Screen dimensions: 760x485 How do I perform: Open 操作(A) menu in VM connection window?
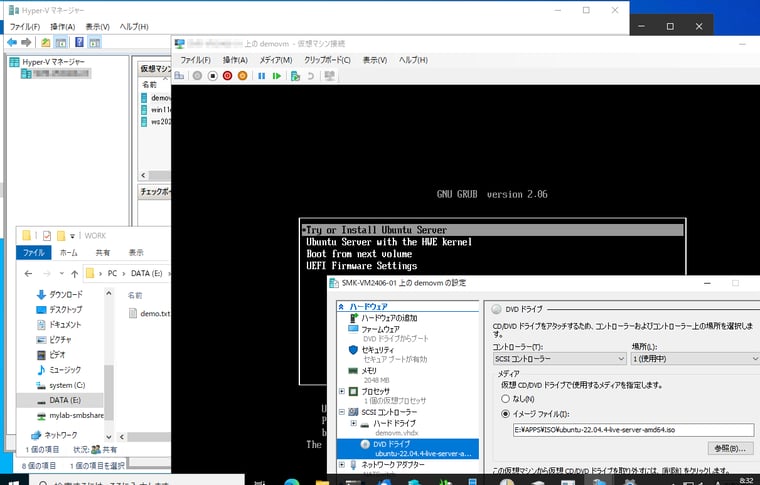pyautogui.click(x=235, y=60)
